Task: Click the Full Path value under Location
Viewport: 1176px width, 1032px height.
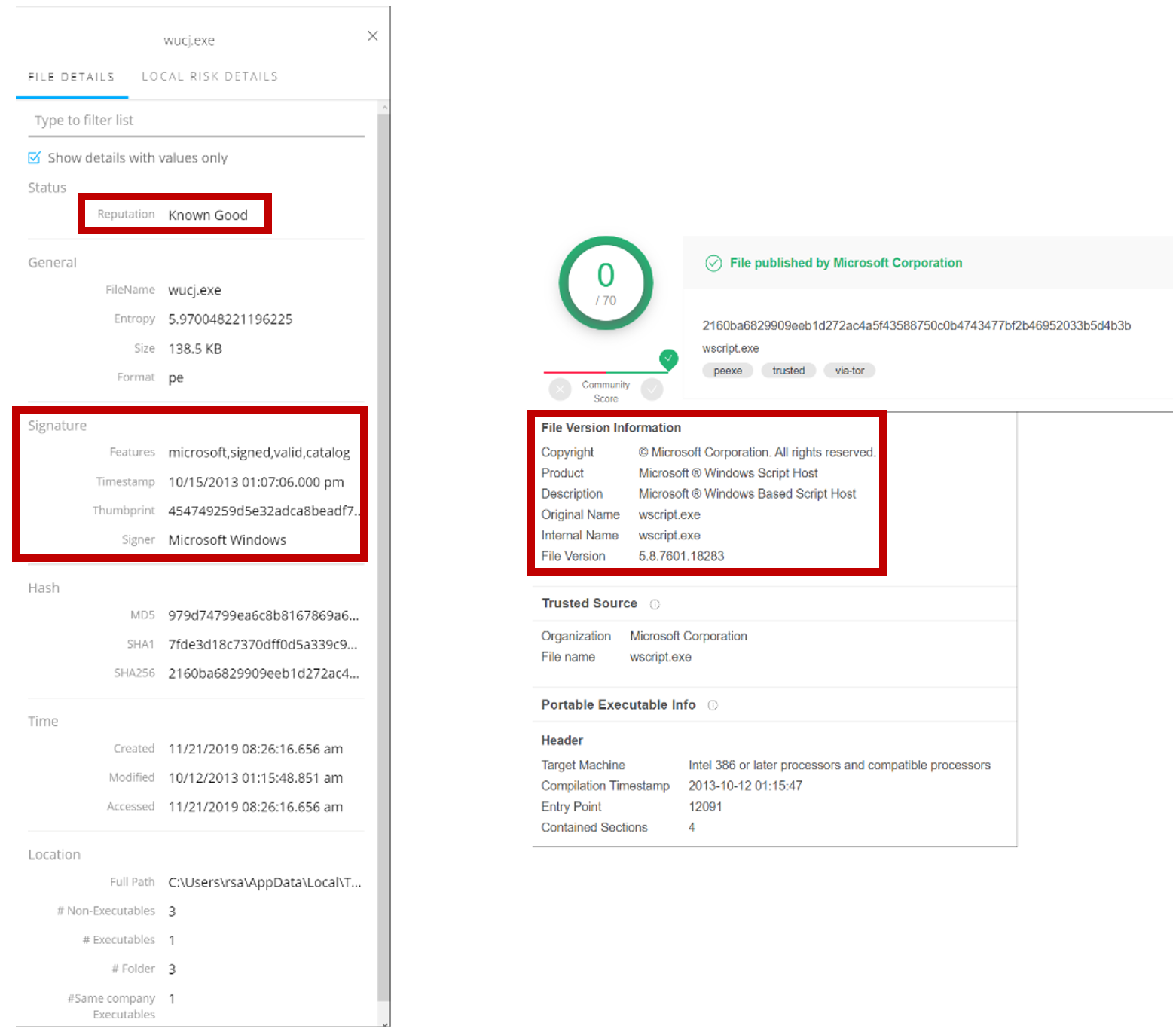Action: point(264,882)
